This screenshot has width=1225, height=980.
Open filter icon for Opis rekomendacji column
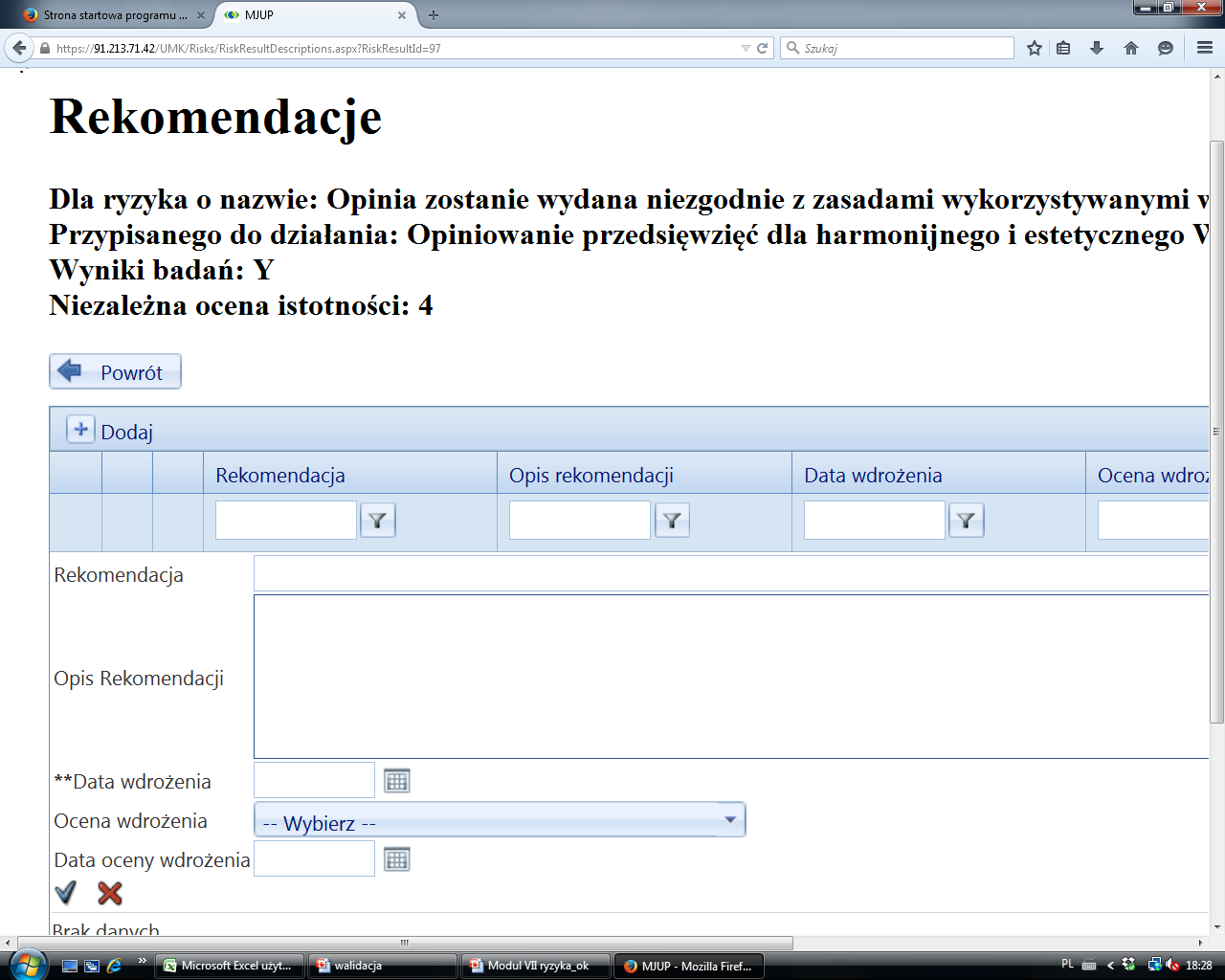(x=673, y=521)
